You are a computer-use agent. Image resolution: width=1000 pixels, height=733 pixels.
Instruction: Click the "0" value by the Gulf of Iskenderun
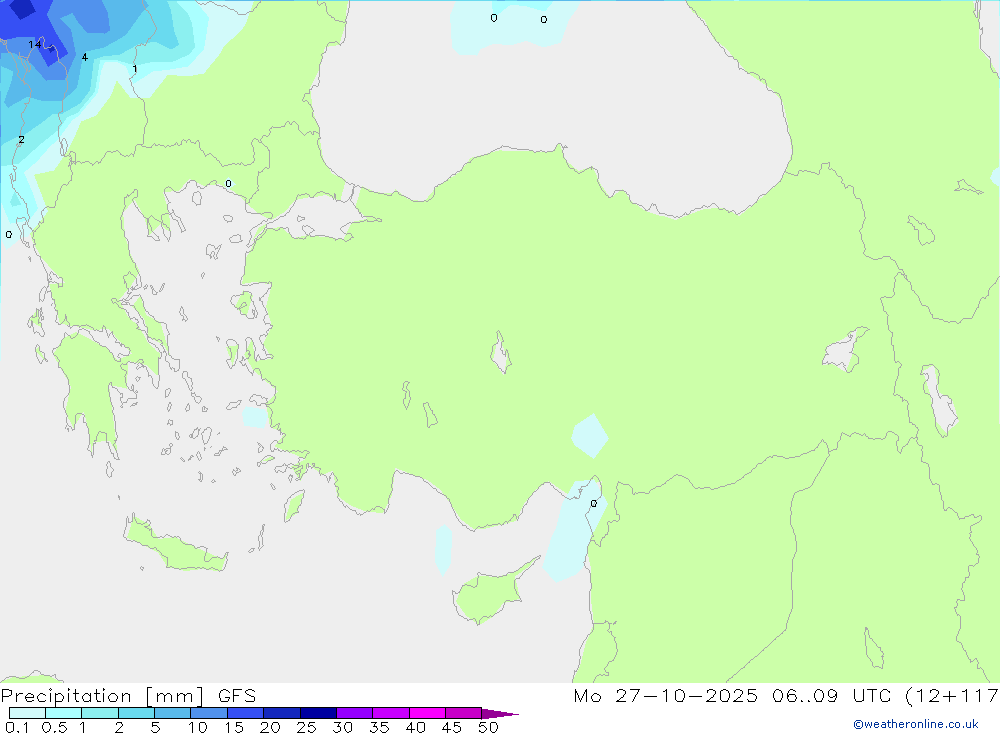(594, 504)
